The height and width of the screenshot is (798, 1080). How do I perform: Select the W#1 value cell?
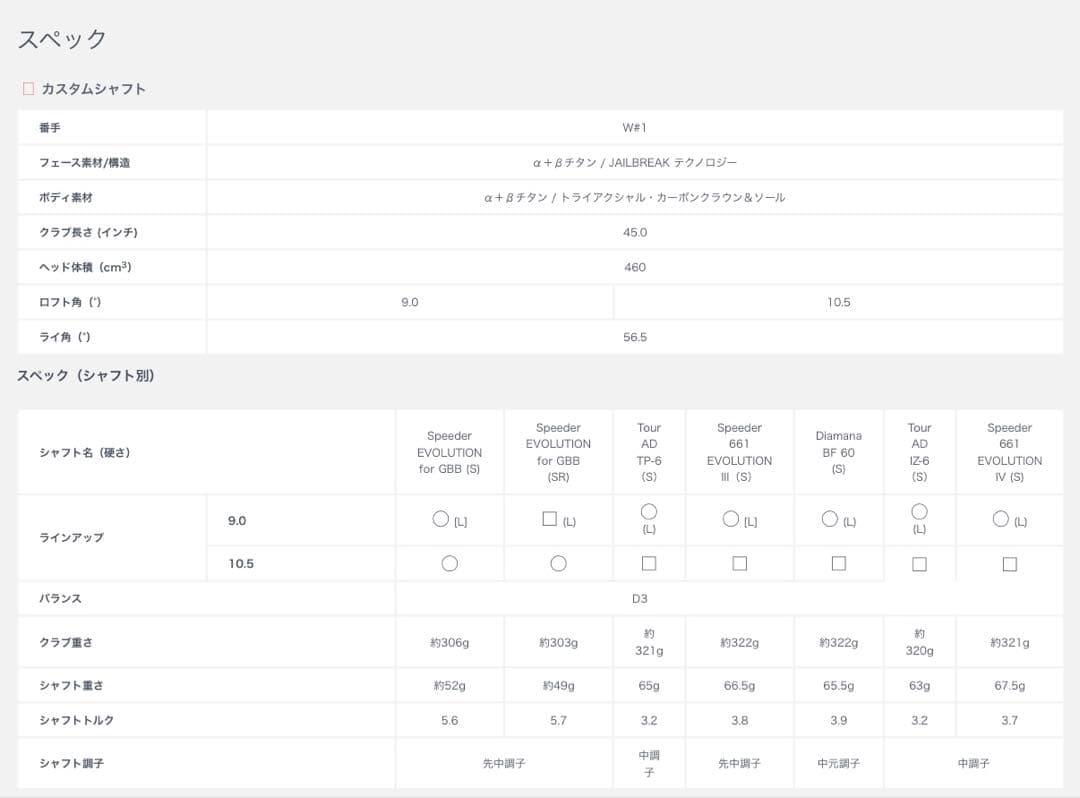pos(634,127)
